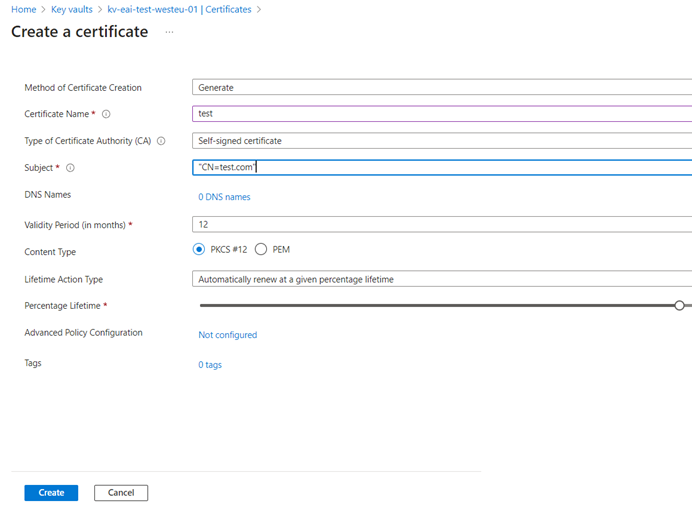Click the Cancel button
The image size is (692, 513).
[121, 493]
